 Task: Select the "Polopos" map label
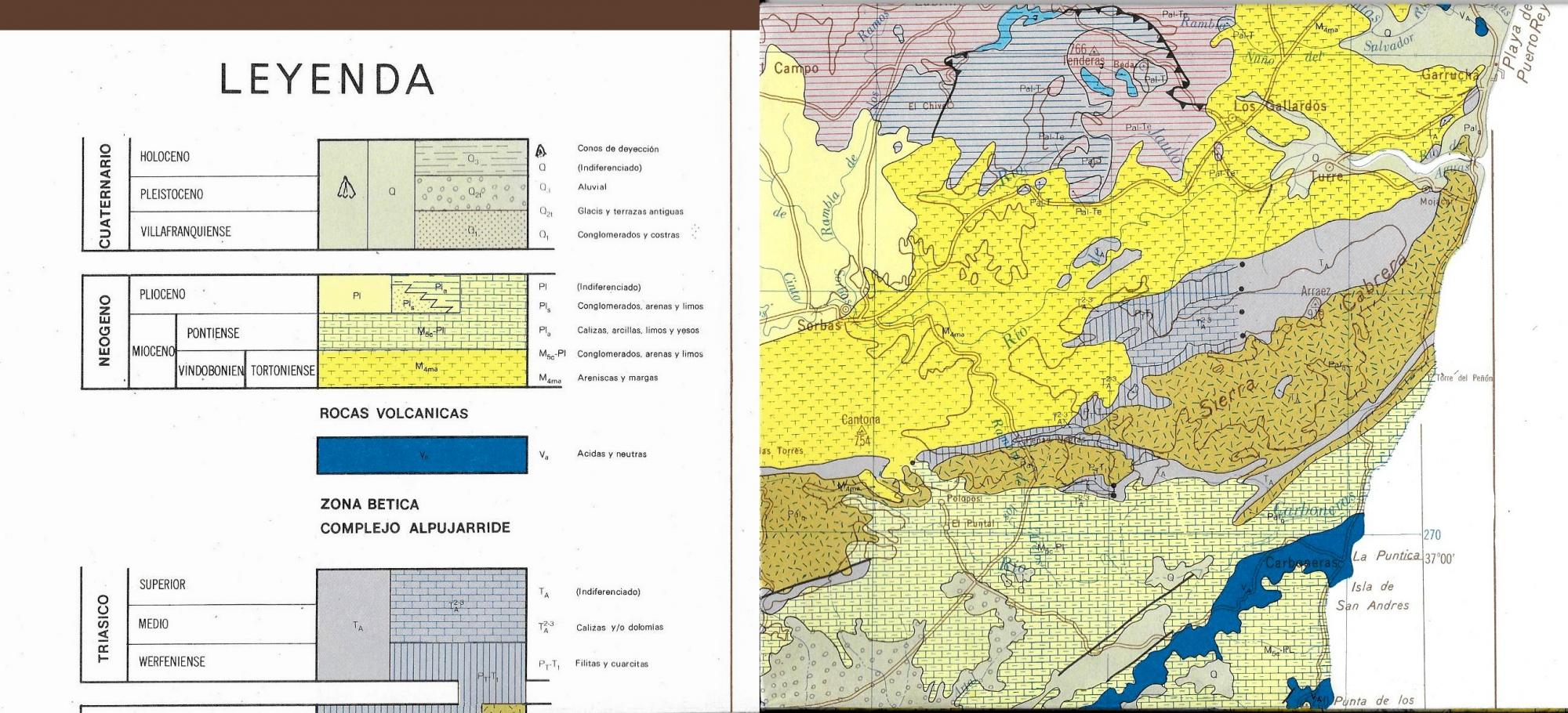coord(964,498)
